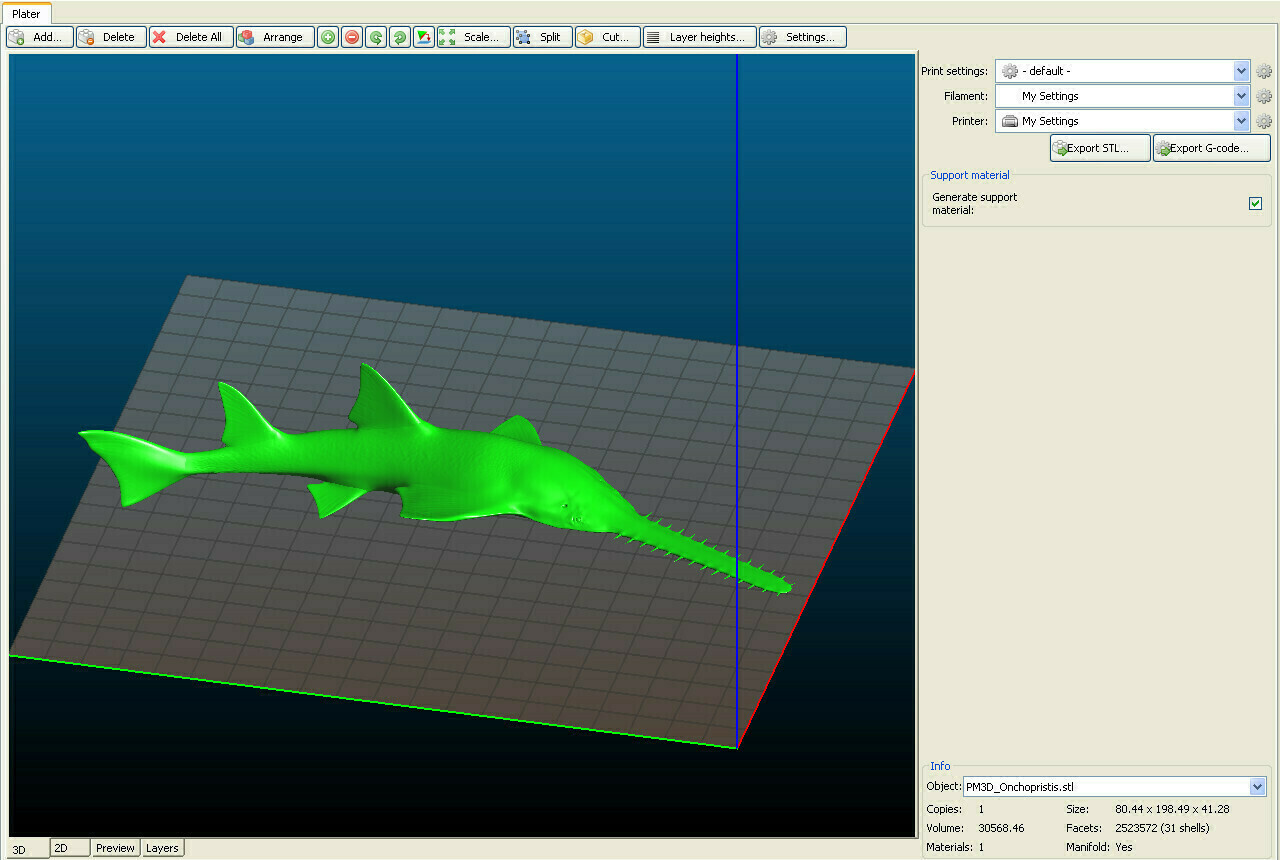Open the Layer heights editor
The width and height of the screenshot is (1280, 860).
[699, 37]
